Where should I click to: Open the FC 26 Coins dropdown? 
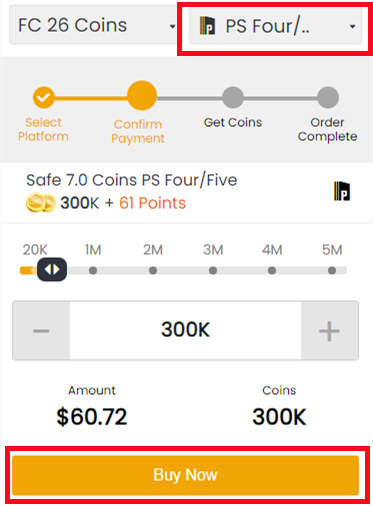coord(93,25)
